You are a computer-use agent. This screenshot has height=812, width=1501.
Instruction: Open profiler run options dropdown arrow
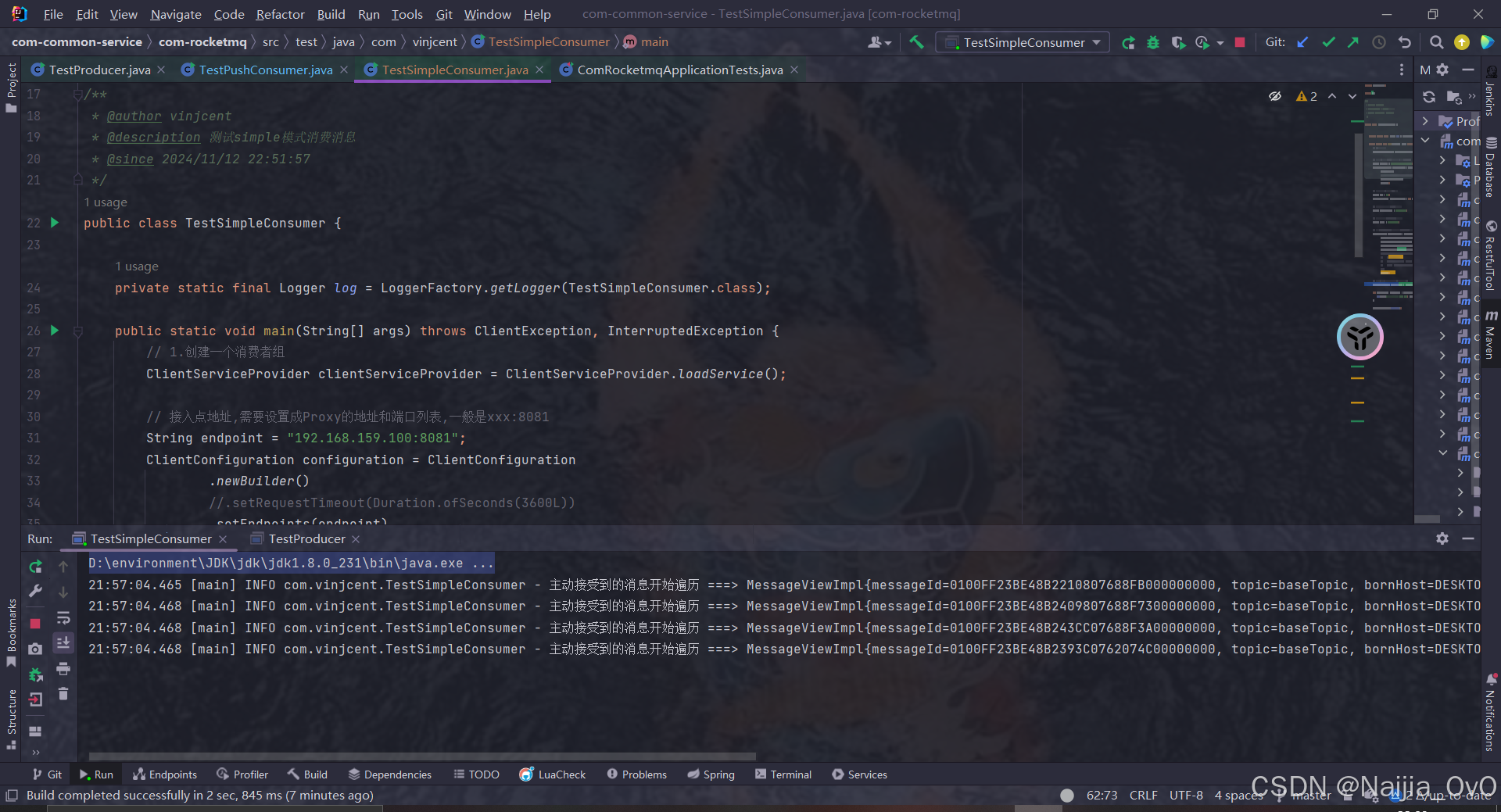pos(1220,43)
